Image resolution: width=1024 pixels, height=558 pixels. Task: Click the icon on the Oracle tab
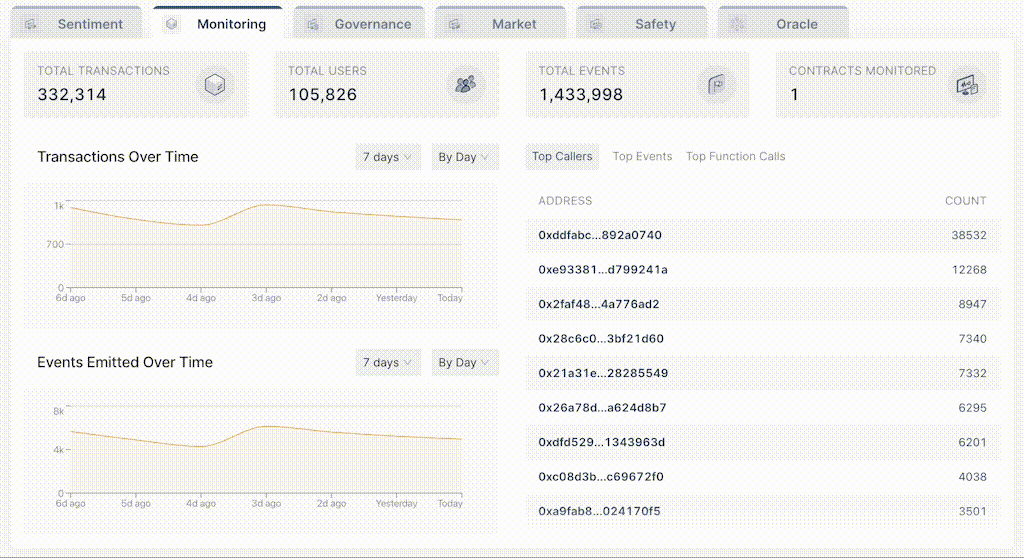(x=737, y=24)
